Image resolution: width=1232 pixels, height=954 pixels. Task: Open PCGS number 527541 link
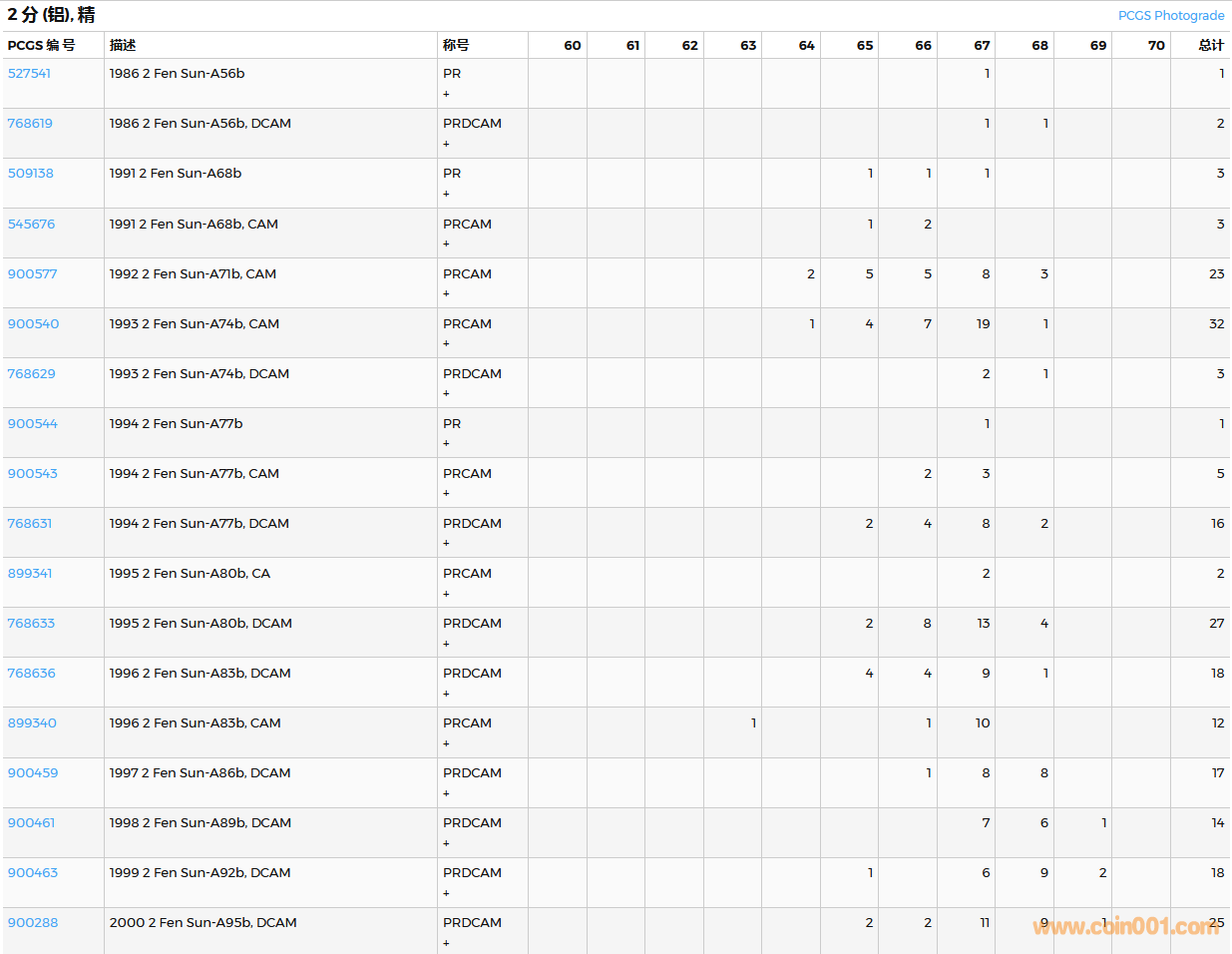click(x=29, y=74)
